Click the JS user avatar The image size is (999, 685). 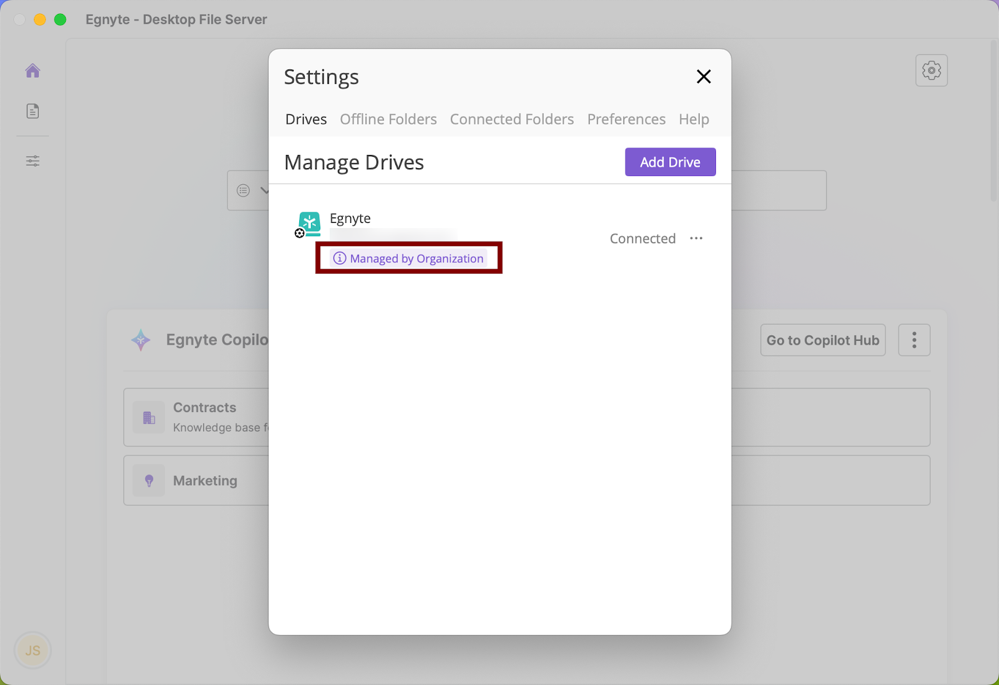(x=32, y=650)
